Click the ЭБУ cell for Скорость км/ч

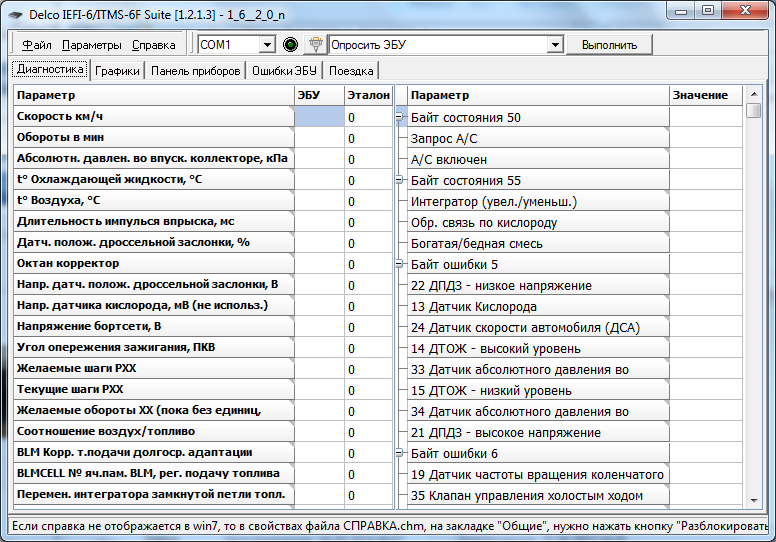(x=319, y=117)
